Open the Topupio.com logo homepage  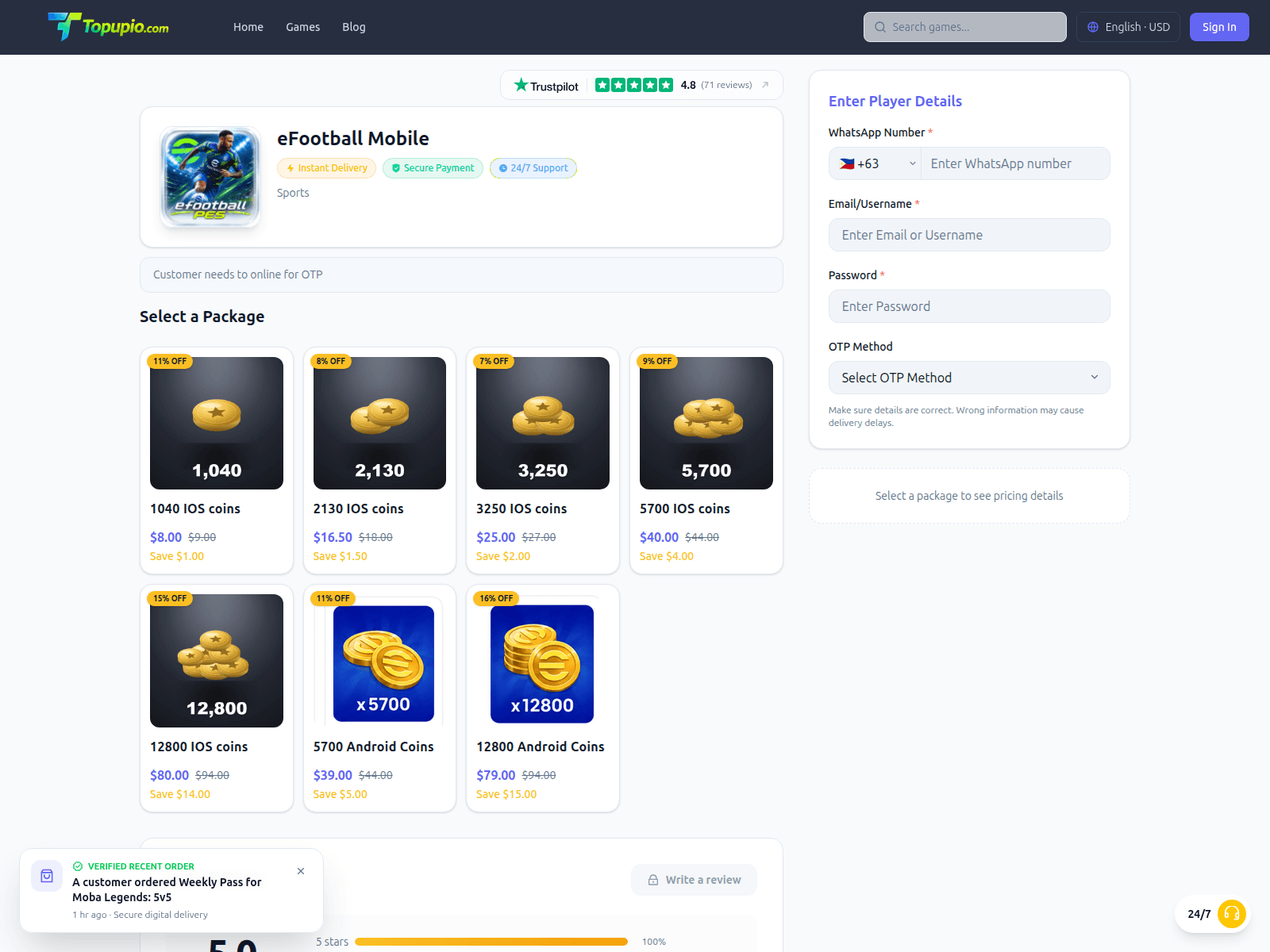pos(108,27)
